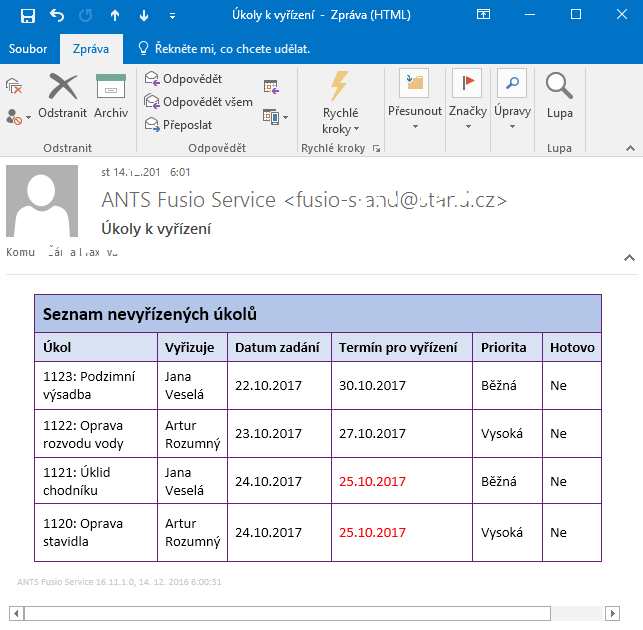Expand the Značky dropdown arrow
Viewport: 643px width, 630px height.
pyautogui.click(x=468, y=126)
